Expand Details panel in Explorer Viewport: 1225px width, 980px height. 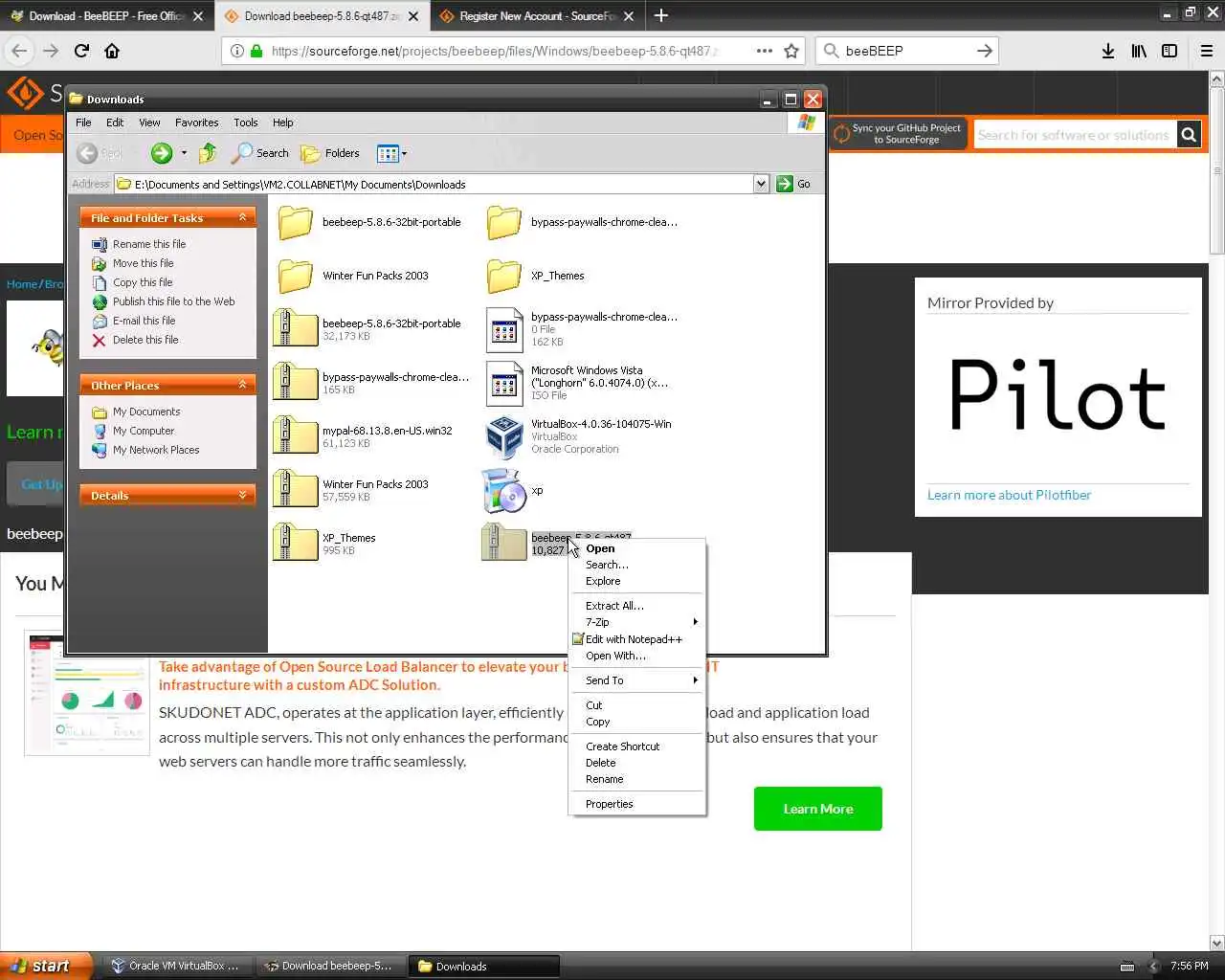coord(242,495)
